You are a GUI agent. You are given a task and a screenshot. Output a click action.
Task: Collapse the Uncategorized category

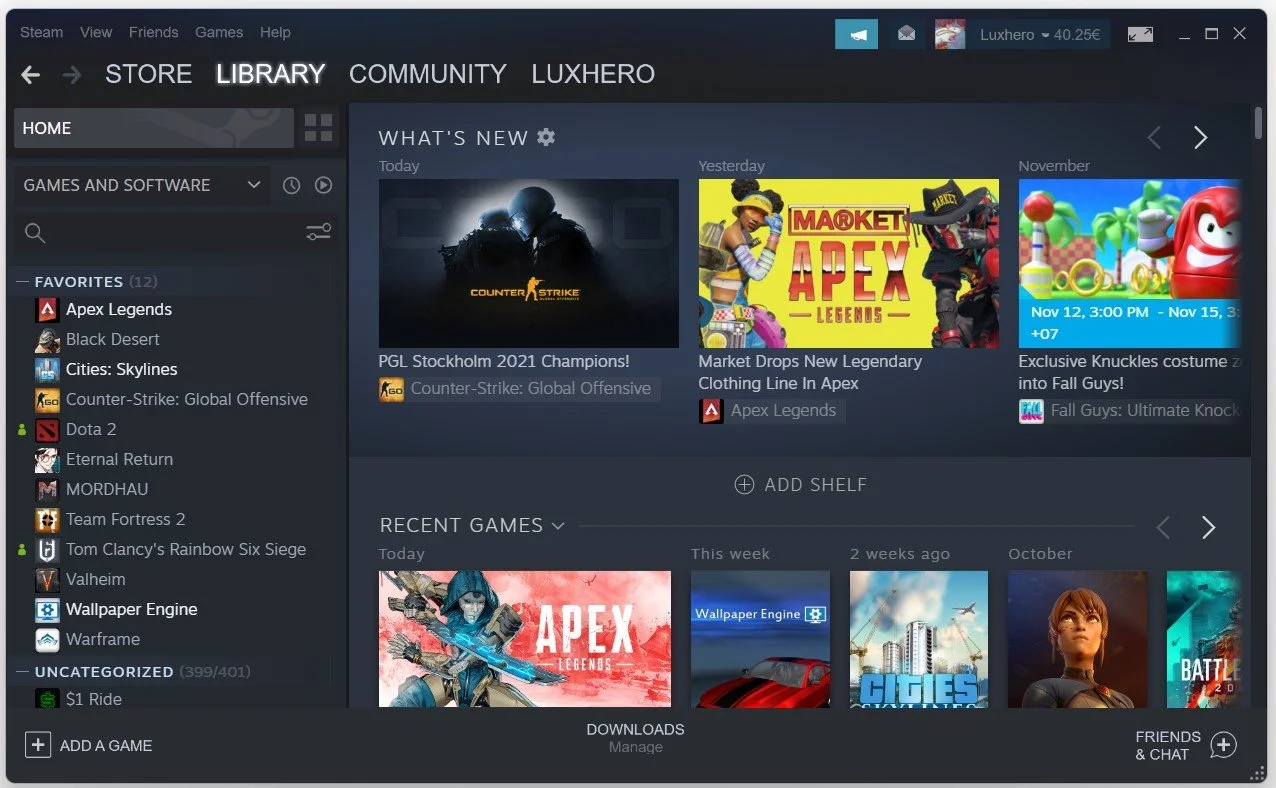pos(21,672)
